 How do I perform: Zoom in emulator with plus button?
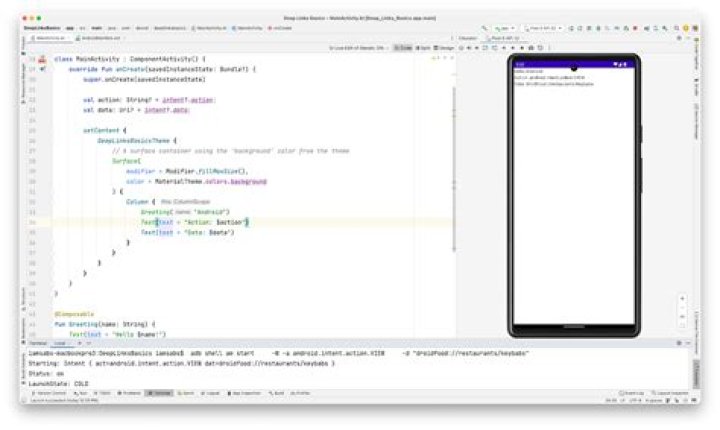point(682,299)
